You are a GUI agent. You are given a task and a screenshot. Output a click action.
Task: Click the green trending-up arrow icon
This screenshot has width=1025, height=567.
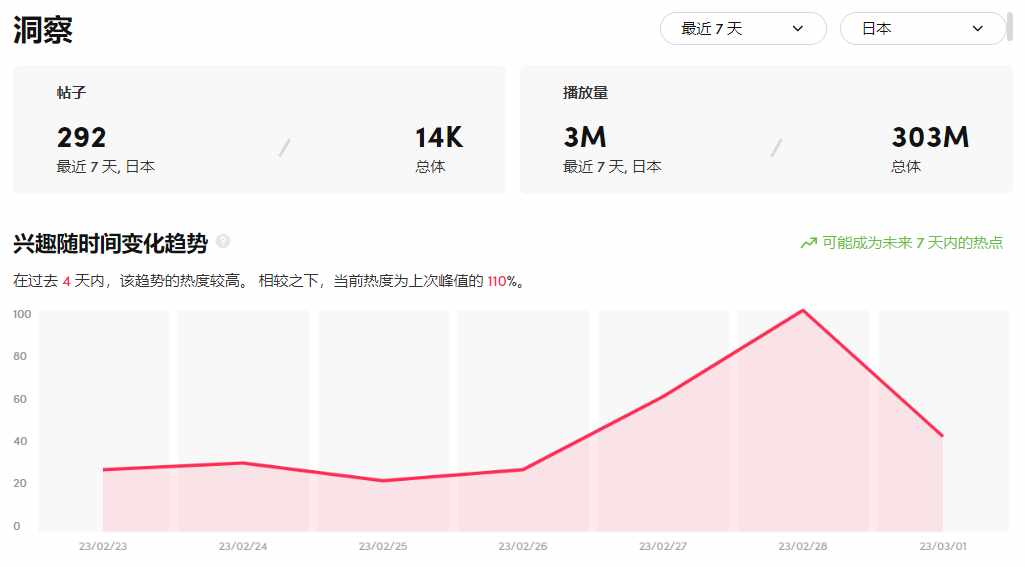tap(809, 243)
